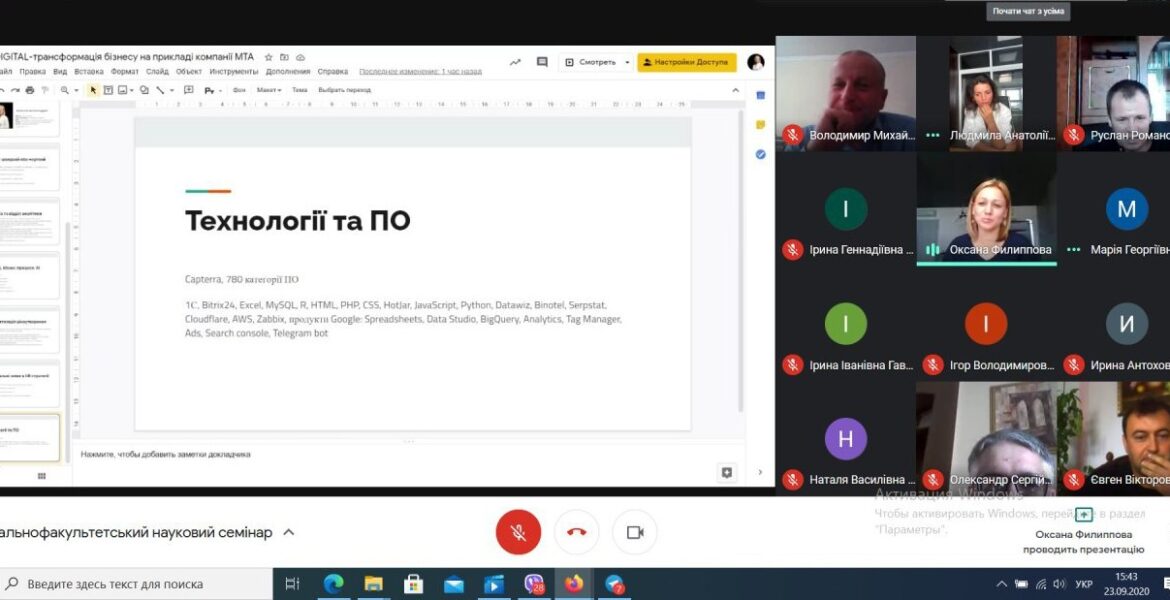Click the Start chat with everyone tooltip

click(1027, 11)
